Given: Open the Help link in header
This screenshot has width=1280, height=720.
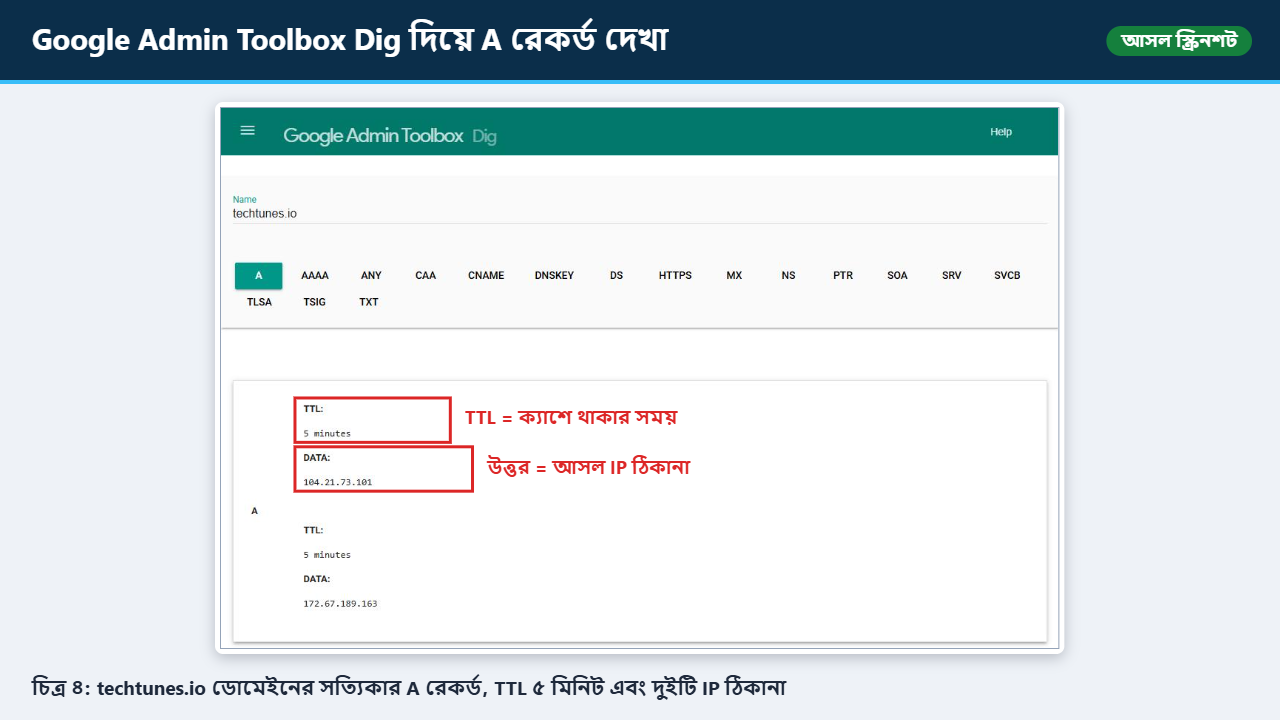Looking at the screenshot, I should pos(1001,132).
